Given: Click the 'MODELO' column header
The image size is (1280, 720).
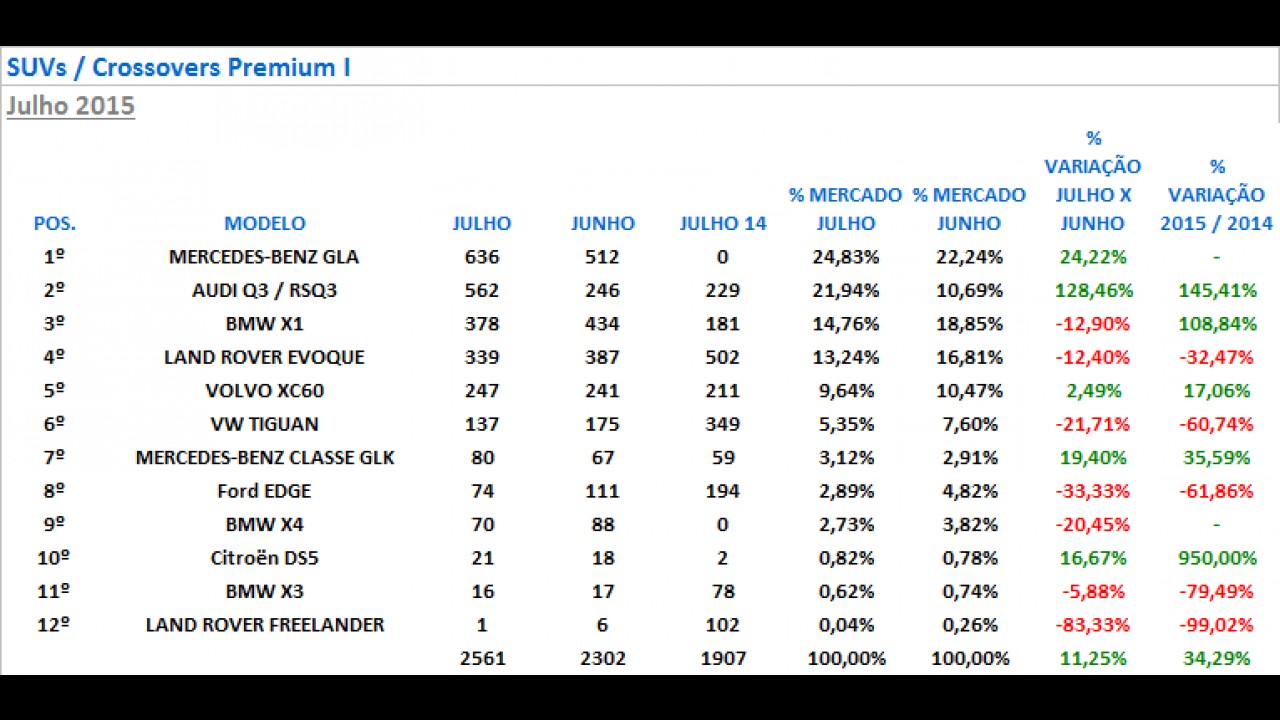Looking at the screenshot, I should pos(265,224).
